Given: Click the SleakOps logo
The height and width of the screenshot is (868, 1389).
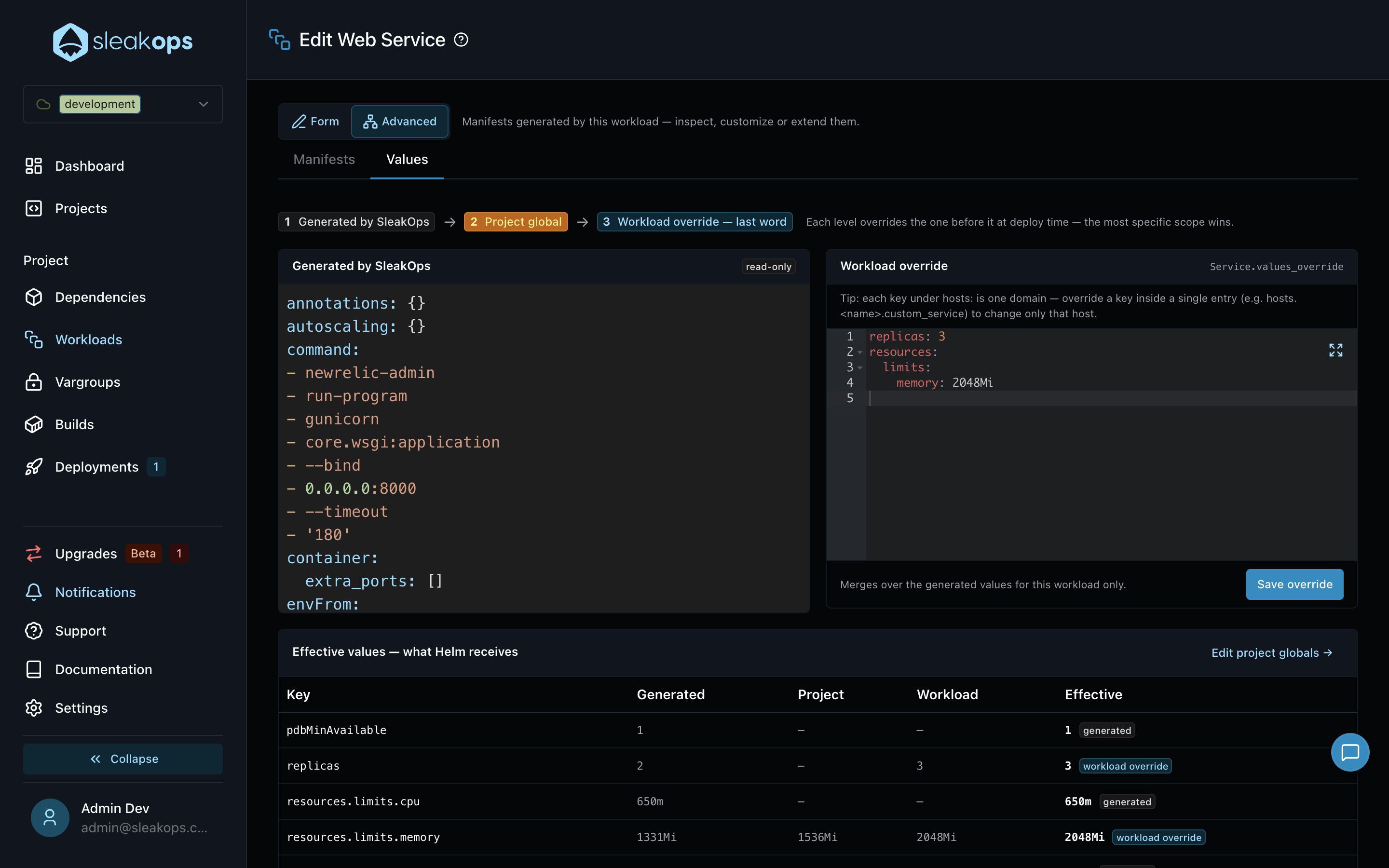Looking at the screenshot, I should coord(123,41).
